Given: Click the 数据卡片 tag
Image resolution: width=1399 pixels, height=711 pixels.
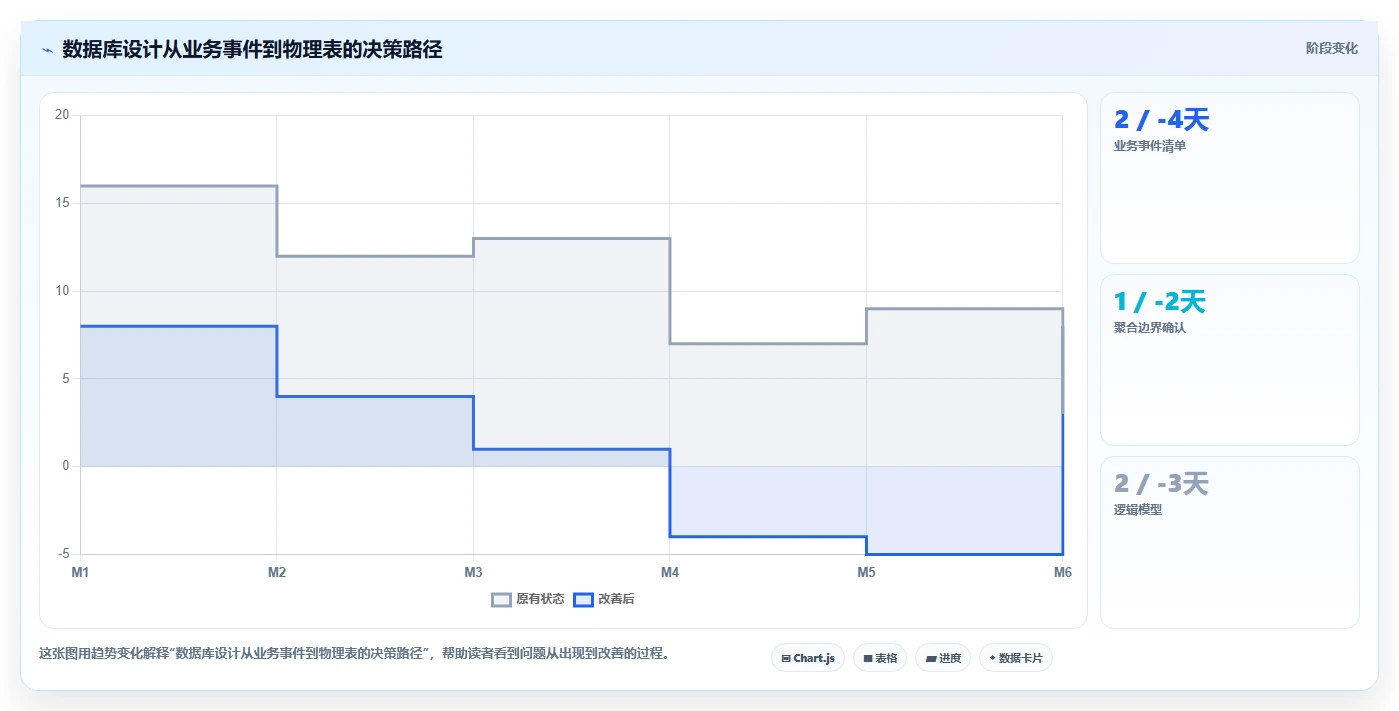Looking at the screenshot, I should [1016, 658].
